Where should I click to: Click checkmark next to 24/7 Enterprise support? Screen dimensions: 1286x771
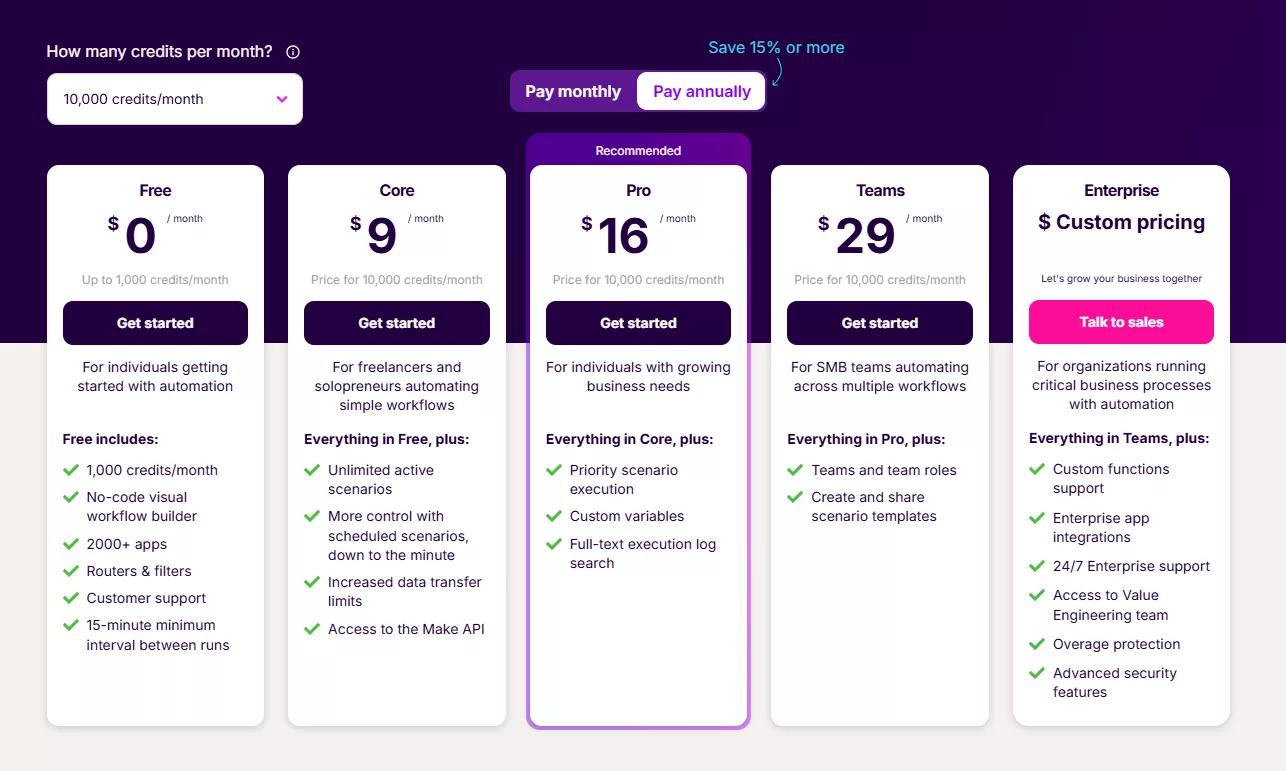click(x=1037, y=566)
